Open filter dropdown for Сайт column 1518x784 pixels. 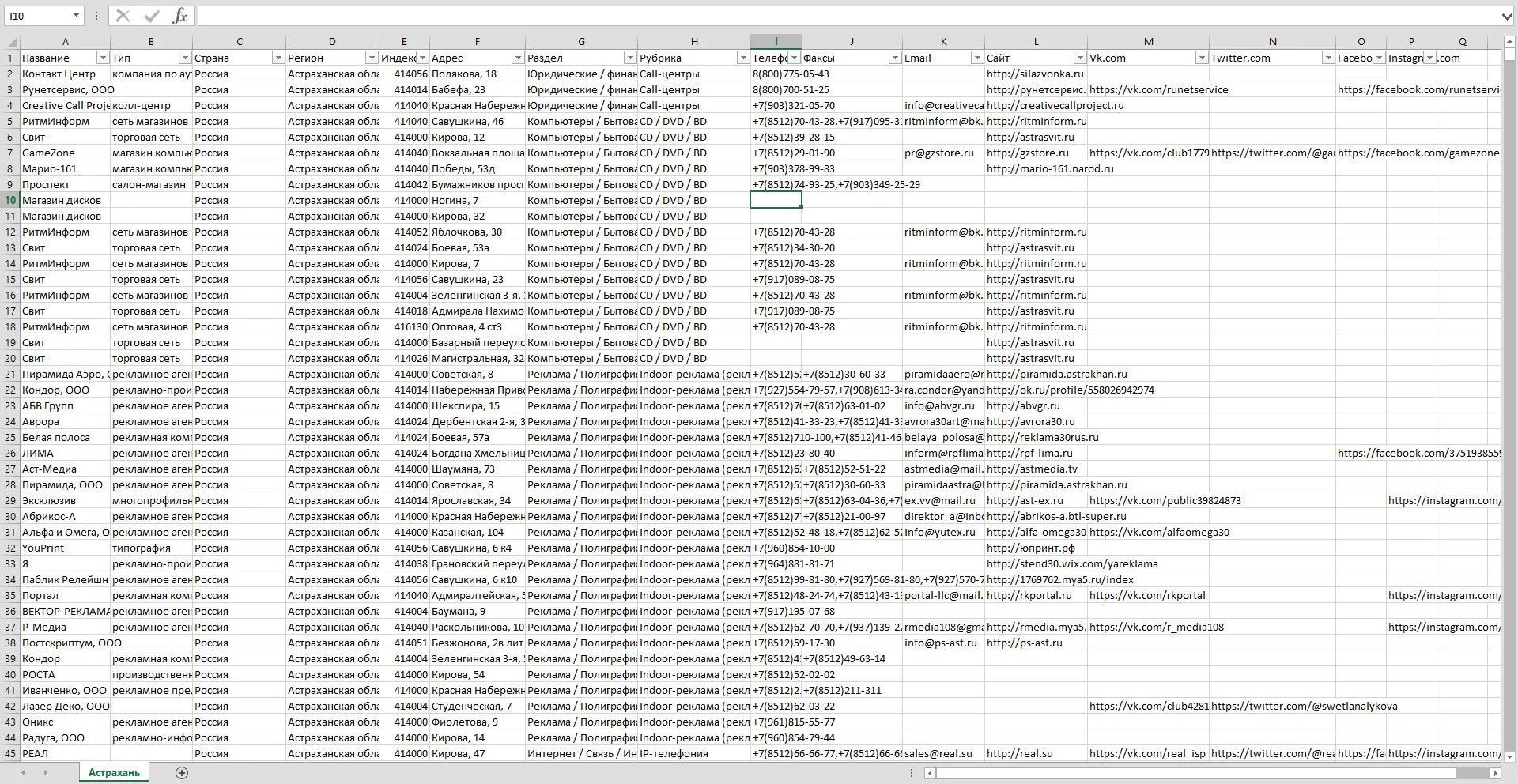point(1080,58)
